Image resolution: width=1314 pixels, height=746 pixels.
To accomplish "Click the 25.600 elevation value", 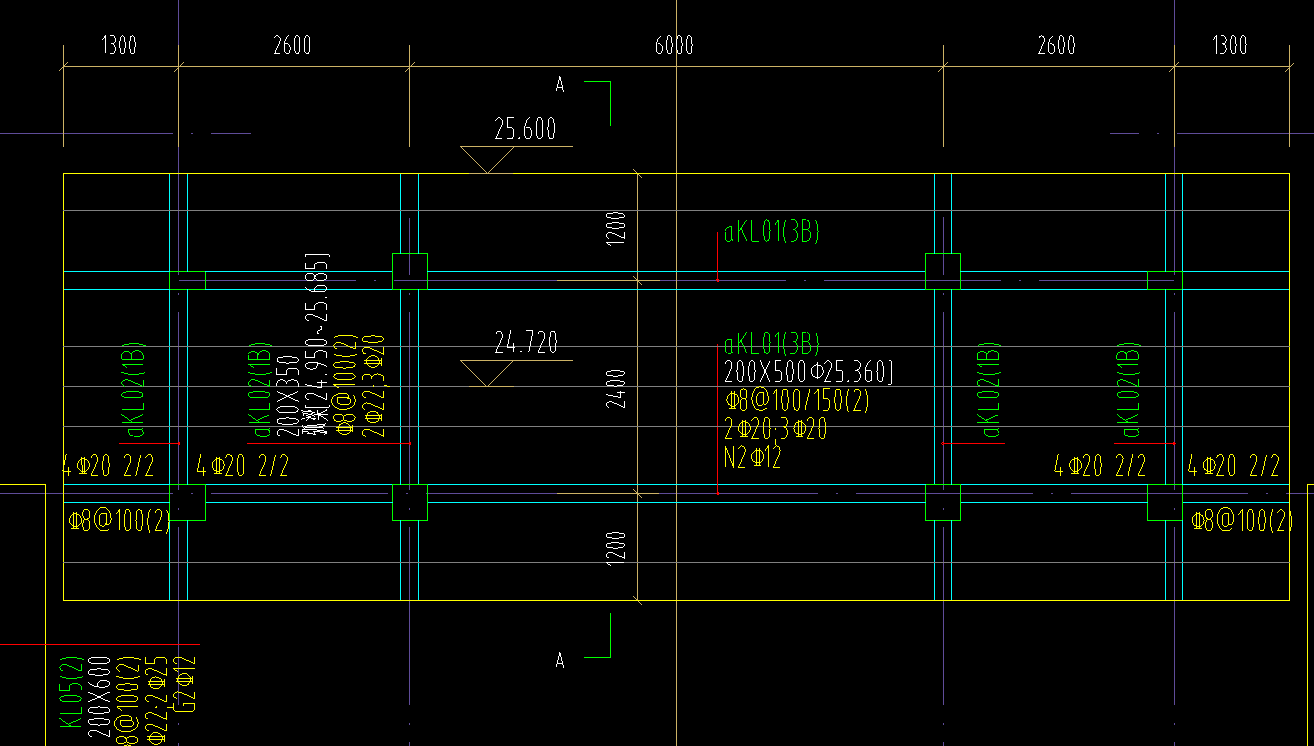I will coord(525,129).
